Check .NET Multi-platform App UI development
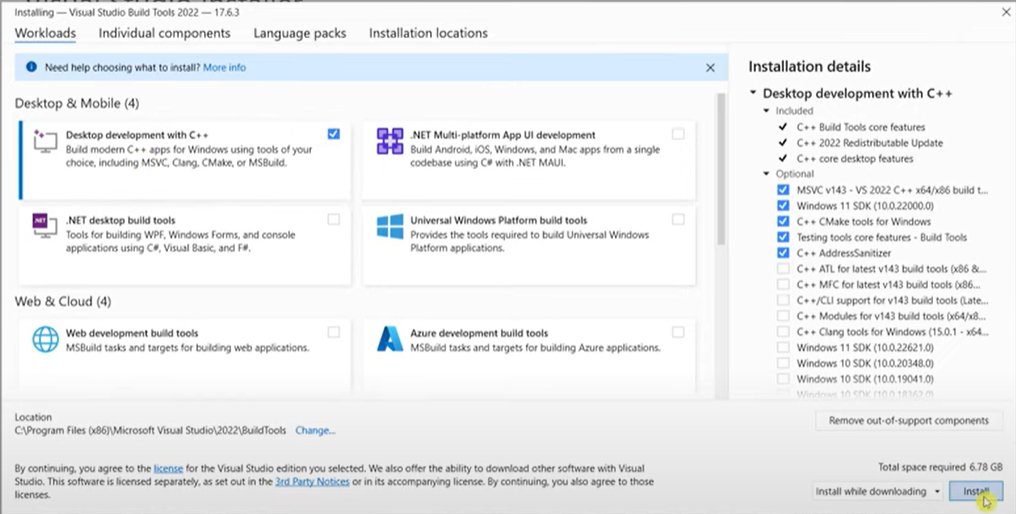The image size is (1016, 514). [x=678, y=134]
